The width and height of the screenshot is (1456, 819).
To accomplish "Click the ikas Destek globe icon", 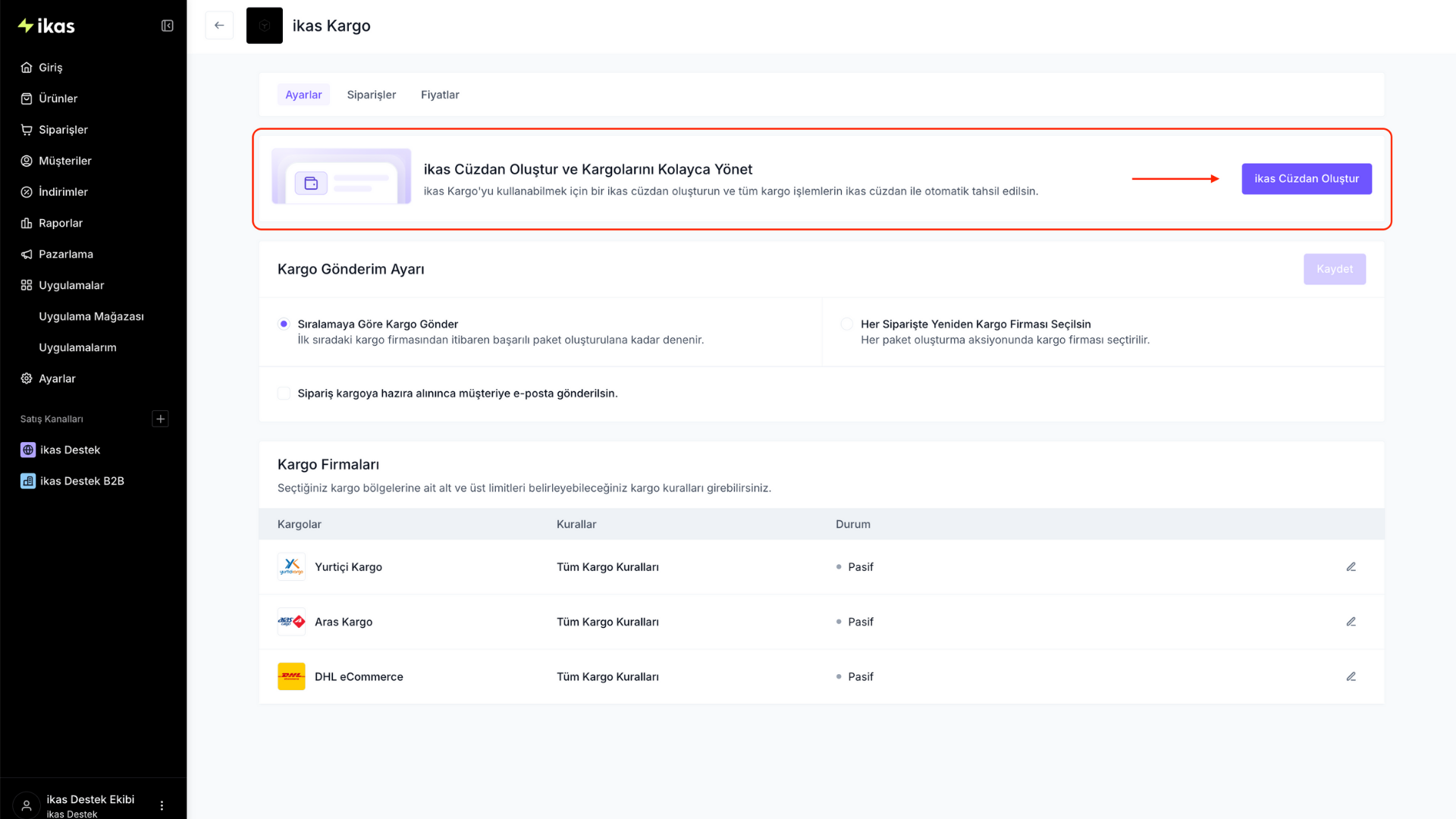I will [28, 450].
